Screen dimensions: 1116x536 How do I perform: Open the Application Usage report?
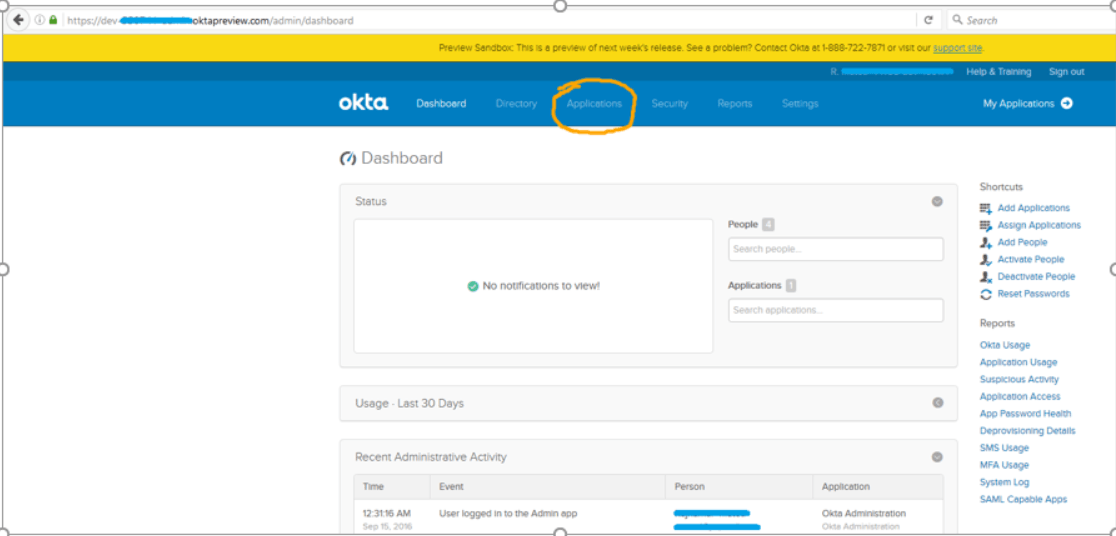[1018, 362]
